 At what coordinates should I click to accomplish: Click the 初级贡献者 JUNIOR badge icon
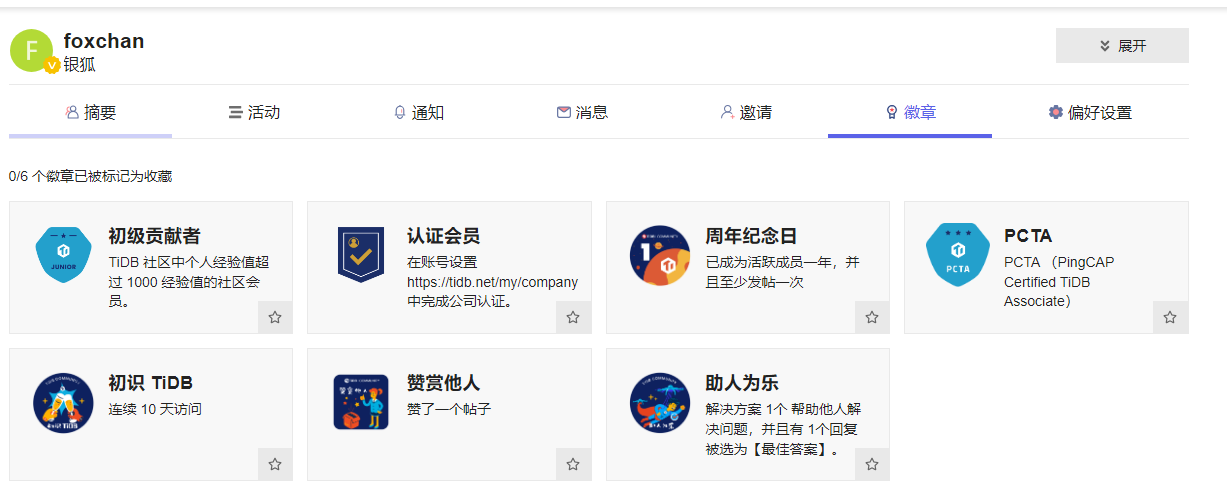coord(63,255)
